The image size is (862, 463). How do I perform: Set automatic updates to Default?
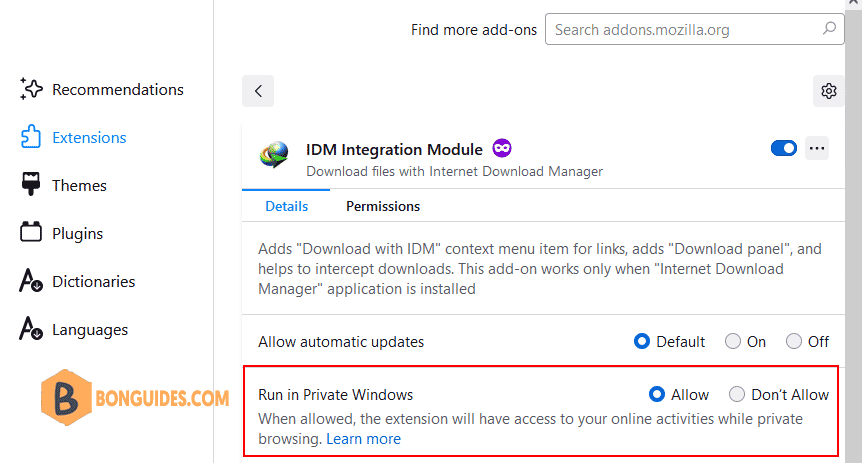click(642, 341)
